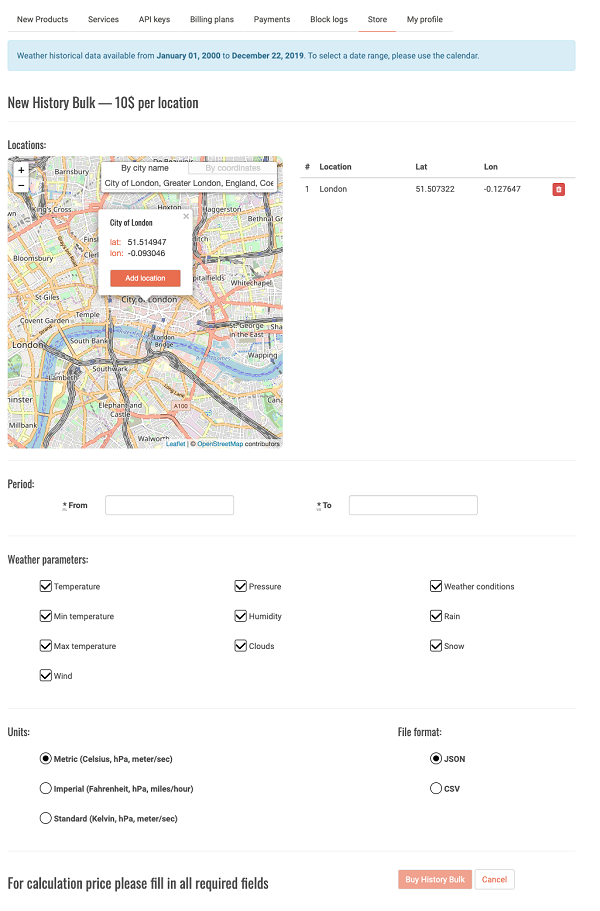Screen dimensions: 600x911
Task: Click the To date field
Action: pos(413,505)
